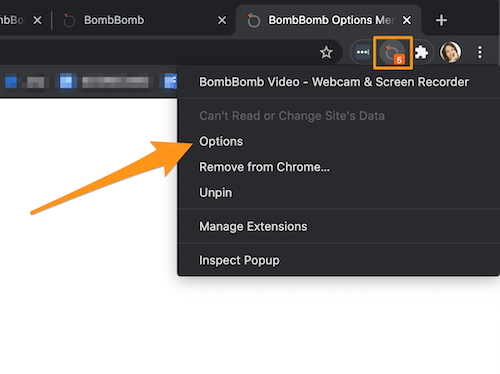Switch to the middle BombBomb tab
This screenshot has height=374, width=500.
coord(143,20)
